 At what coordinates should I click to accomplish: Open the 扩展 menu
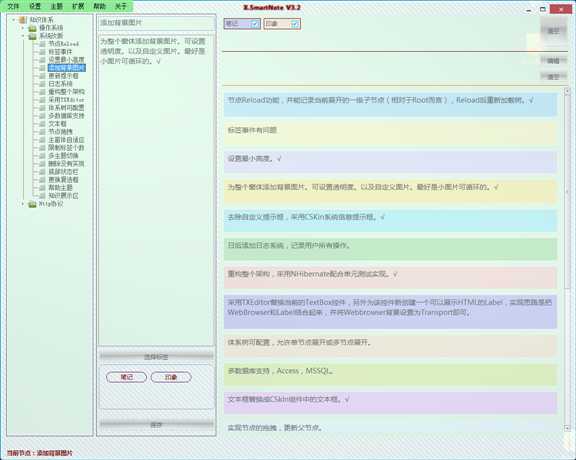[x=78, y=6]
